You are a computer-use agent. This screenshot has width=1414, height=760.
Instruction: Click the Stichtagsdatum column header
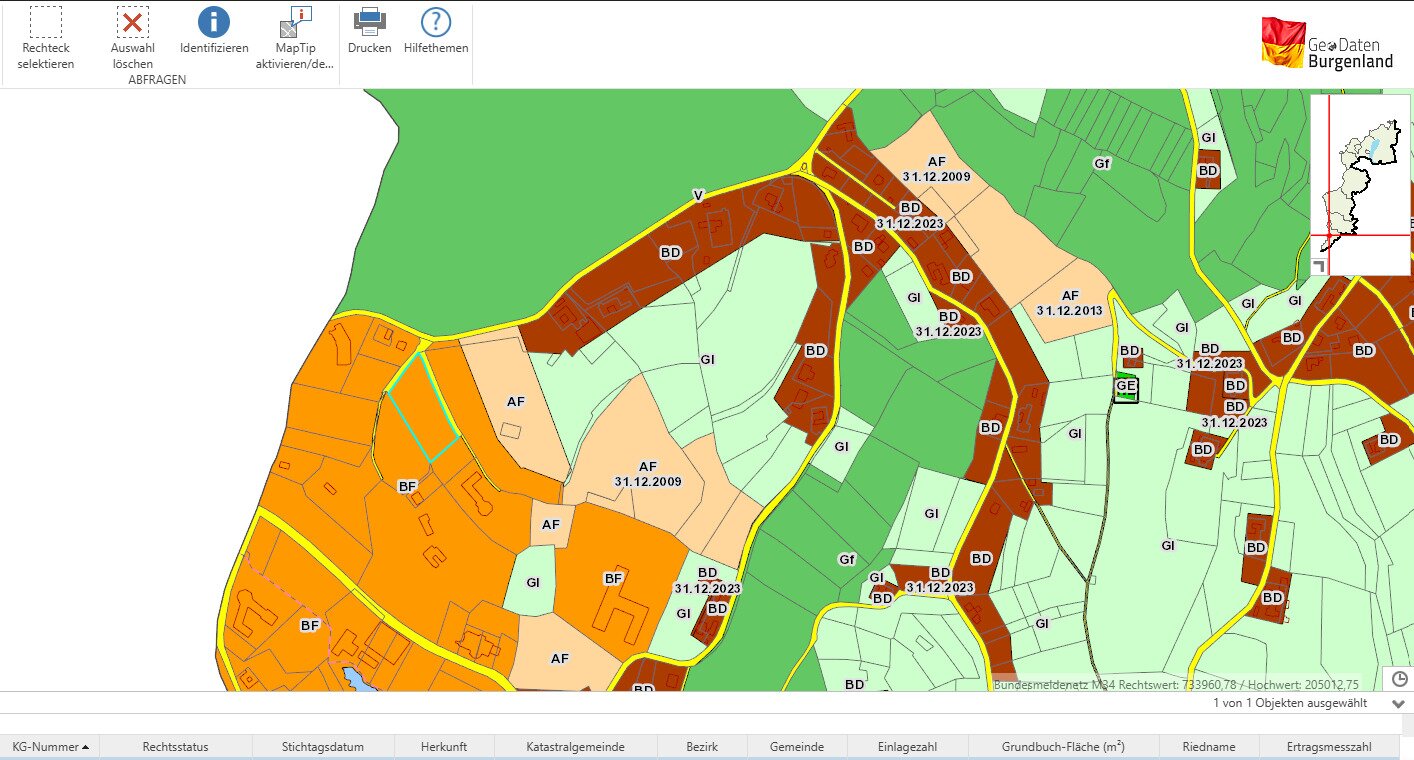(x=323, y=747)
